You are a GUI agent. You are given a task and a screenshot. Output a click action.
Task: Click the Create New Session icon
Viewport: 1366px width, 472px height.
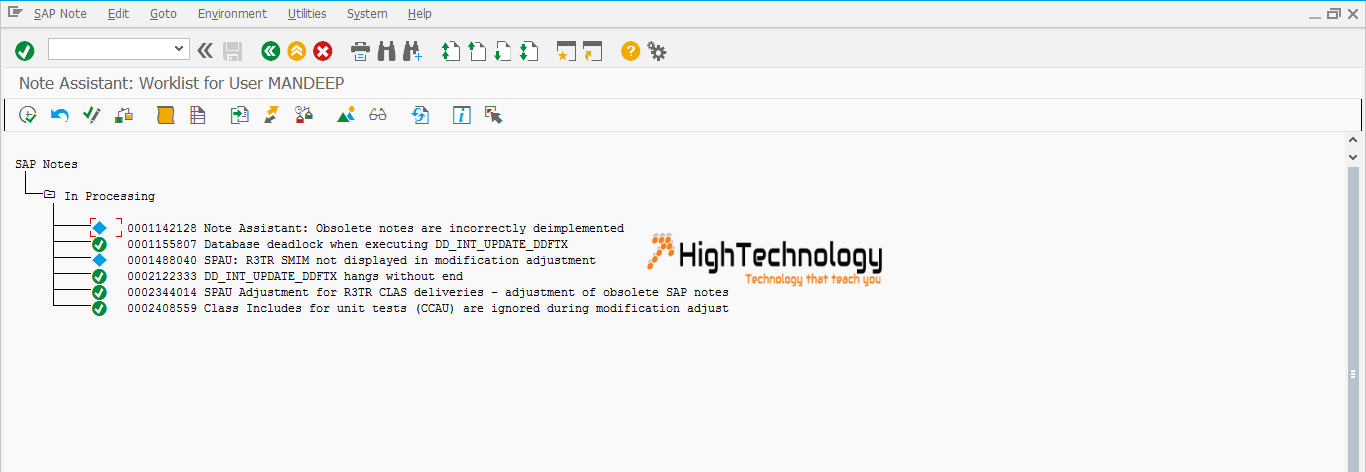pyautogui.click(x=567, y=51)
